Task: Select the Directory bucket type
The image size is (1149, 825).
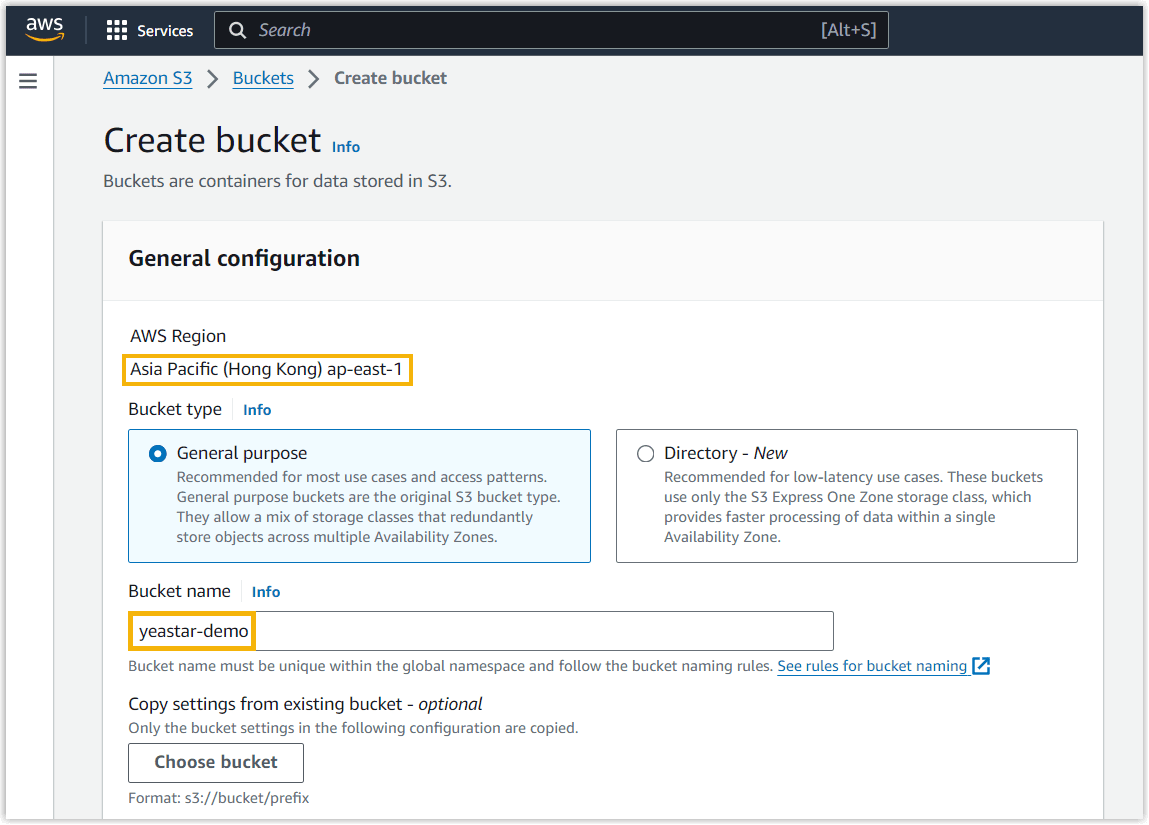Action: pos(645,453)
